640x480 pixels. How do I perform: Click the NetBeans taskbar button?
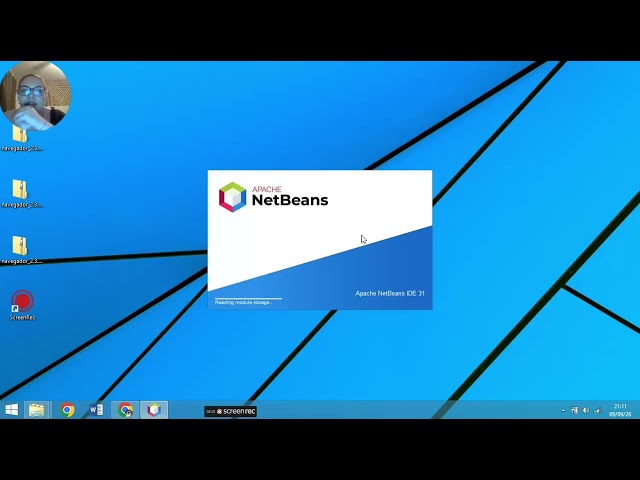[154, 410]
